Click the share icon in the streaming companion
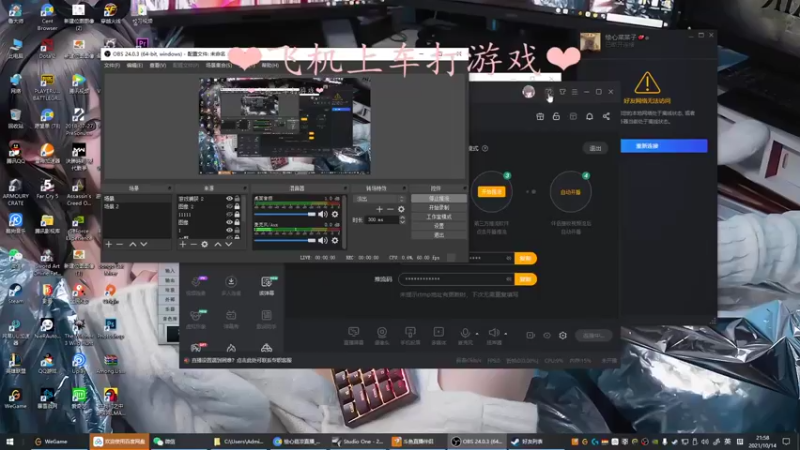800x450 pixels. [x=606, y=116]
